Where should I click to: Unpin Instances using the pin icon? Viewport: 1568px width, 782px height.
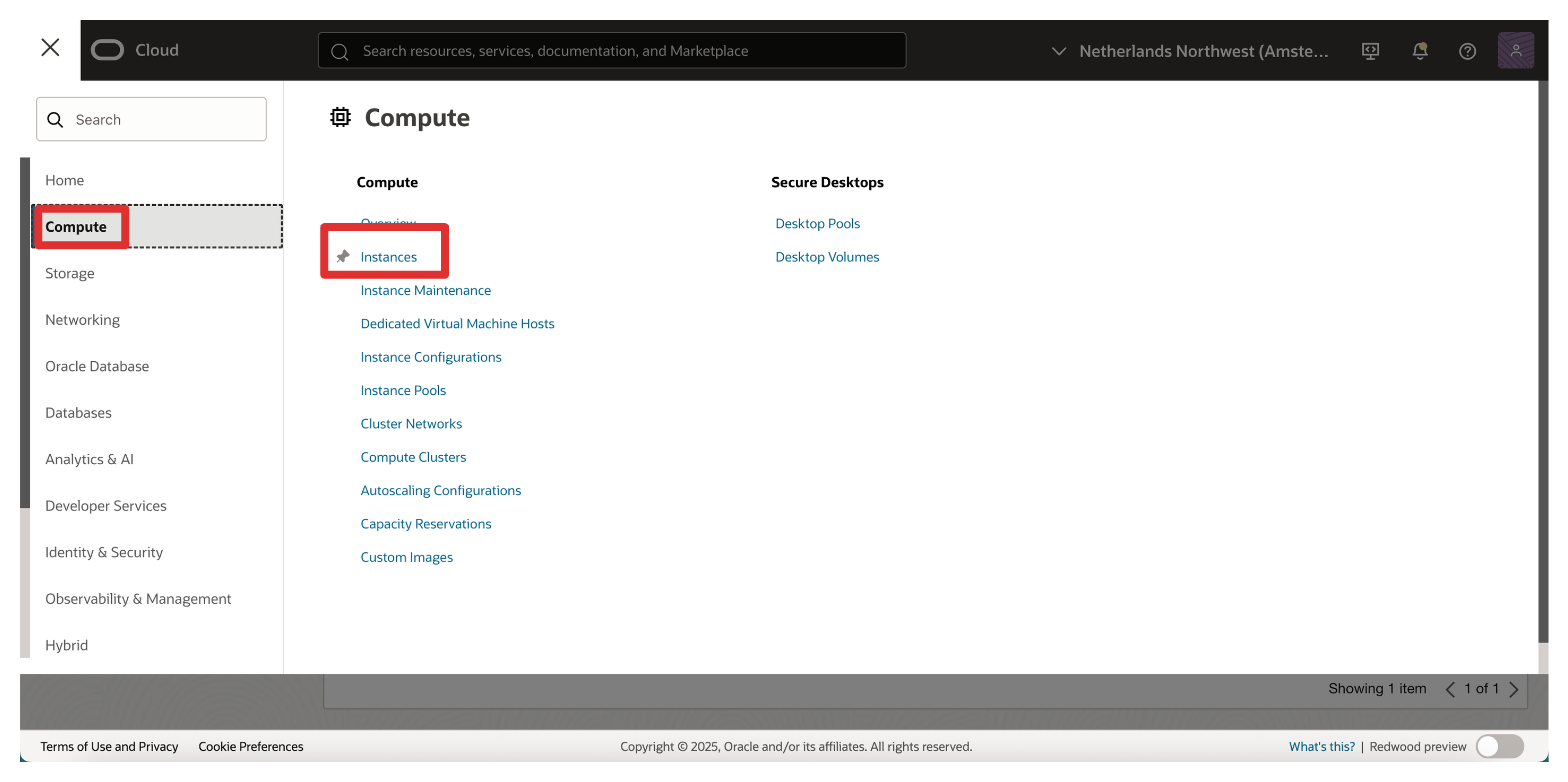343,257
